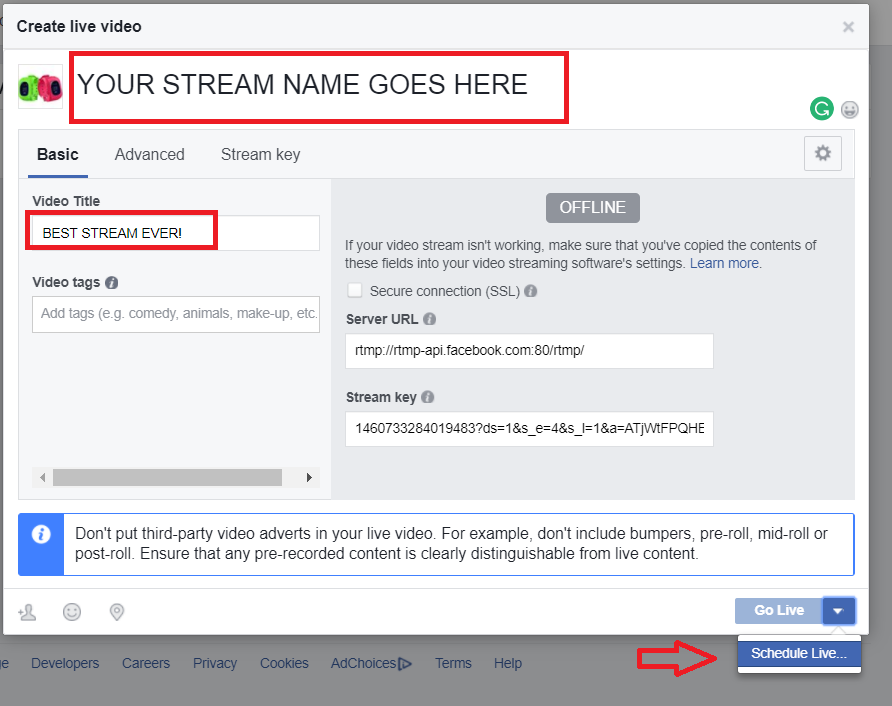Click the "Stream key" field label text
The height and width of the screenshot is (706, 892).
pos(381,397)
